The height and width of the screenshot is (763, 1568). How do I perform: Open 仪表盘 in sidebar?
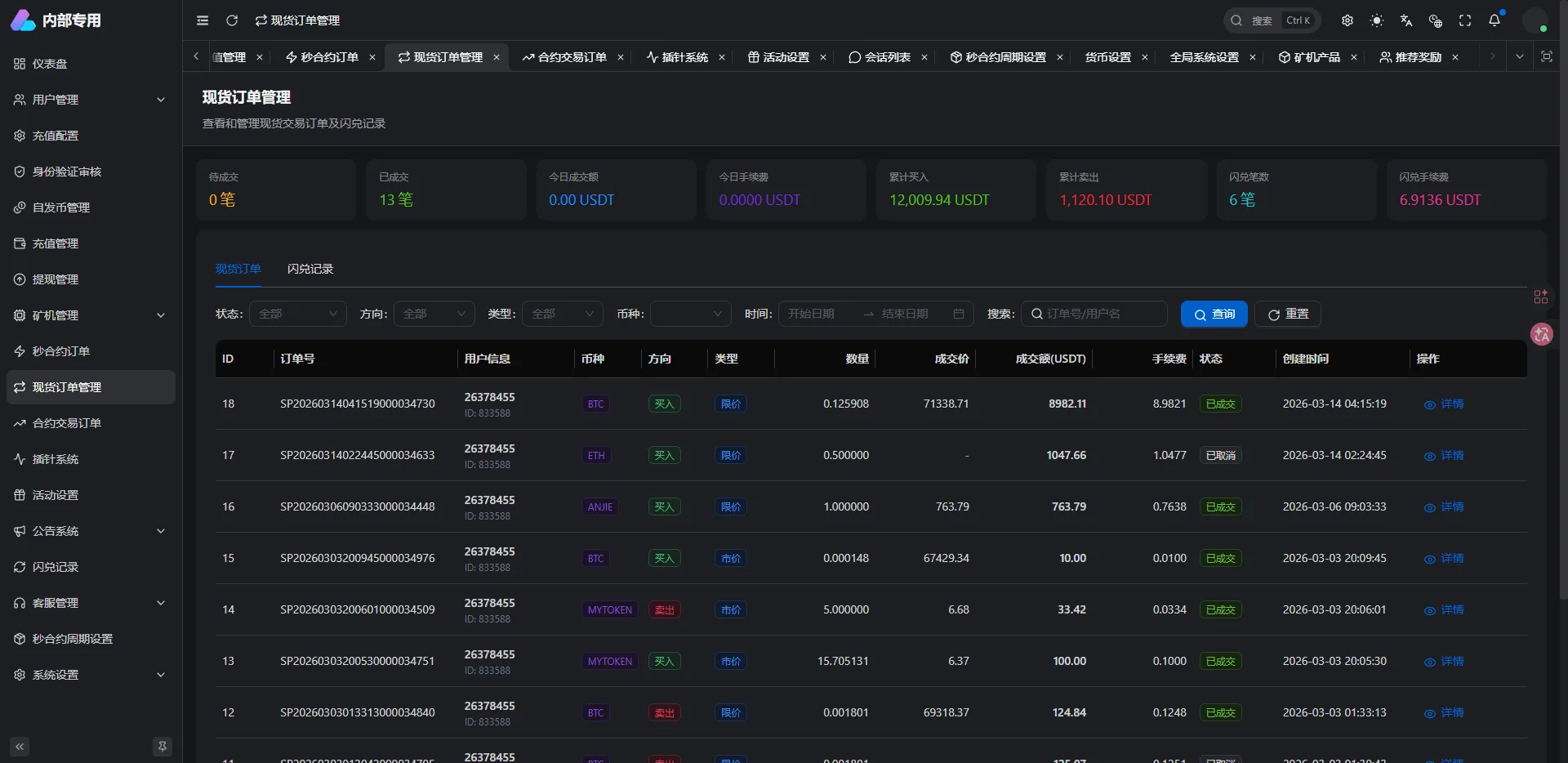point(91,64)
